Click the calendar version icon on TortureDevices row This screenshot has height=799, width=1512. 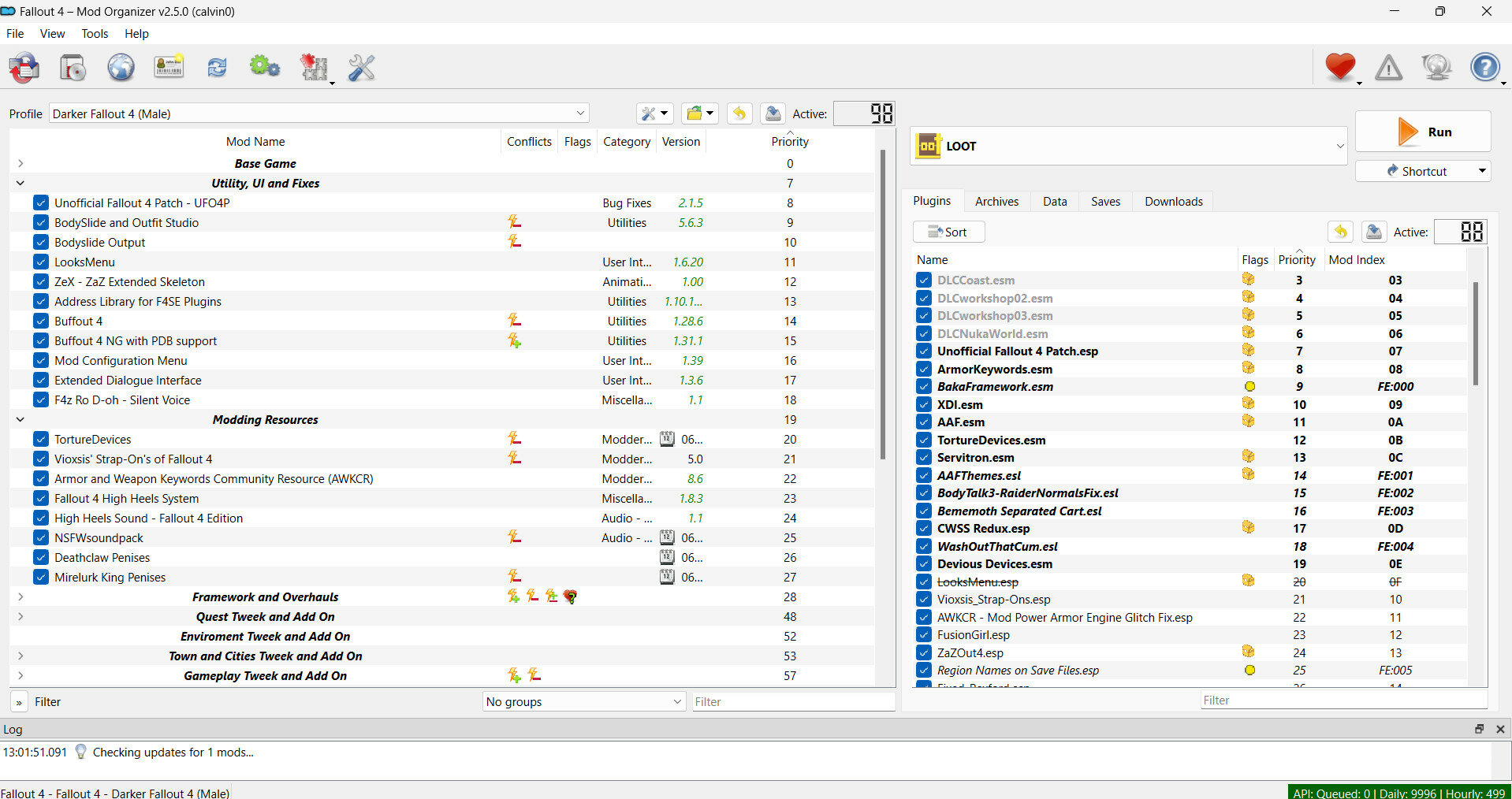point(667,439)
